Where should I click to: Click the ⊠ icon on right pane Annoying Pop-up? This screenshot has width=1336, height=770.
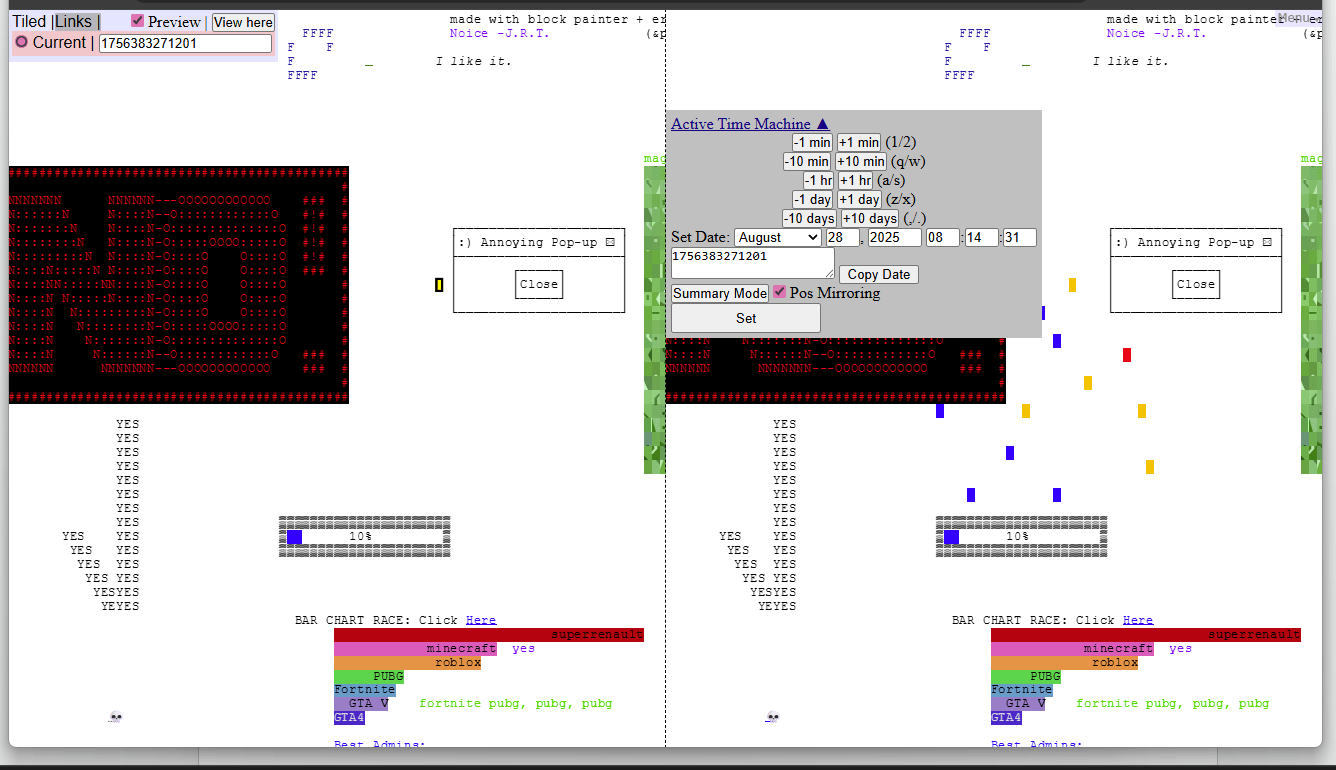click(x=1266, y=242)
